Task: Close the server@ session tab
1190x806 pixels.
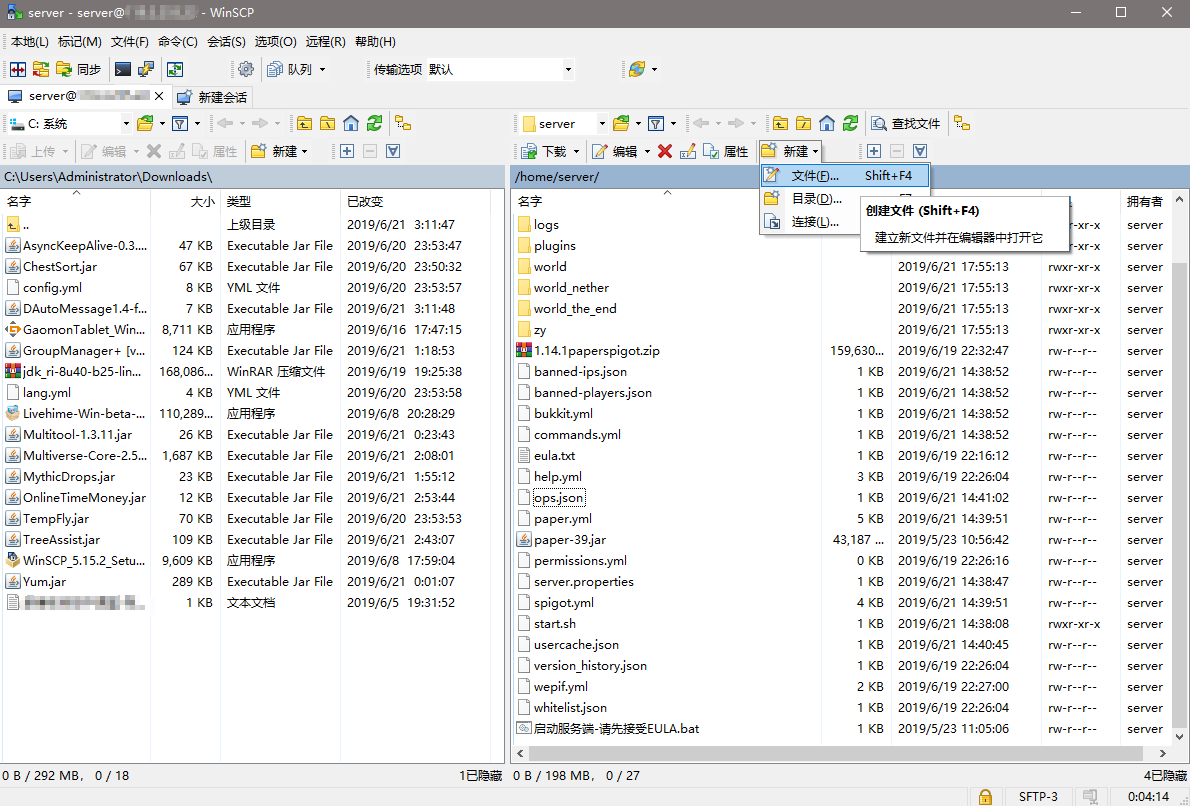Action: click(x=159, y=96)
